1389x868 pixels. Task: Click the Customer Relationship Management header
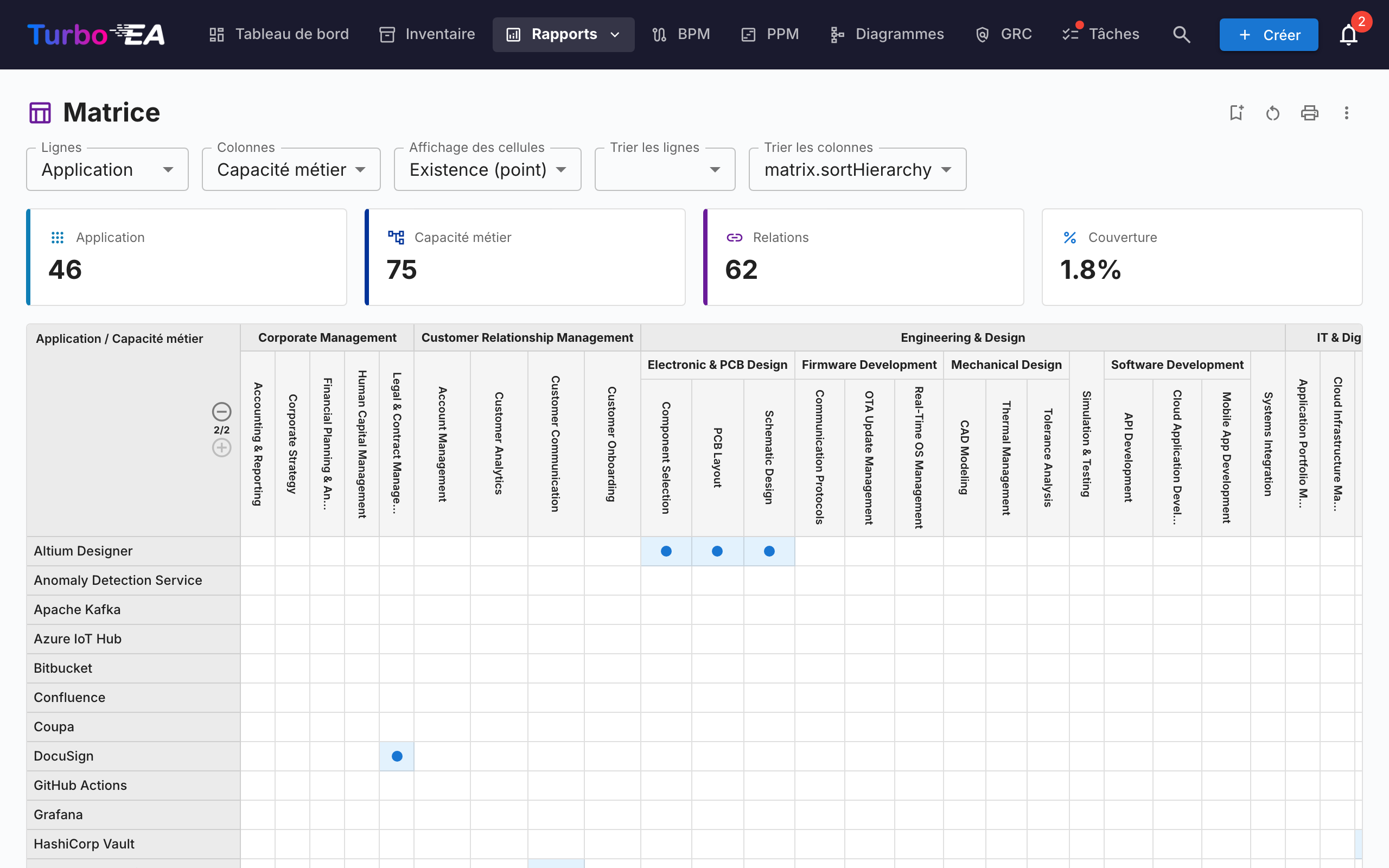527,337
